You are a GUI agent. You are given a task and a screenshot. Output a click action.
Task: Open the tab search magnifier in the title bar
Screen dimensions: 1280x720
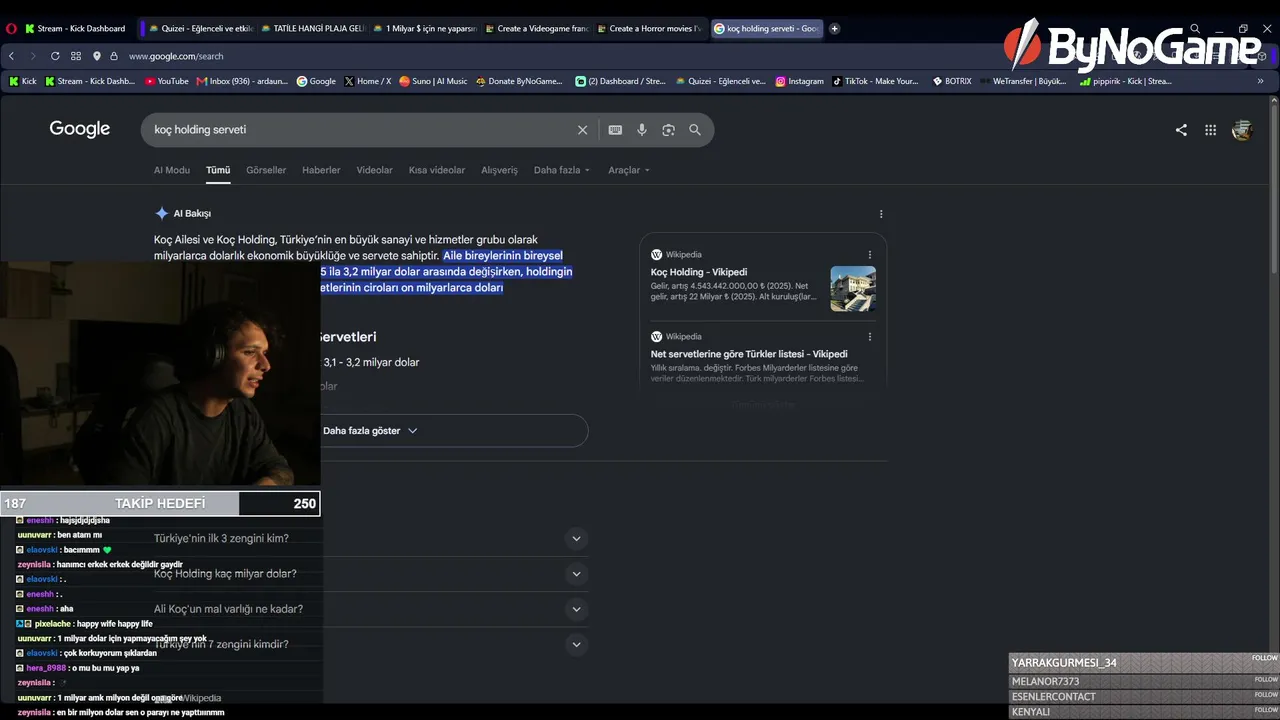(x=1195, y=29)
